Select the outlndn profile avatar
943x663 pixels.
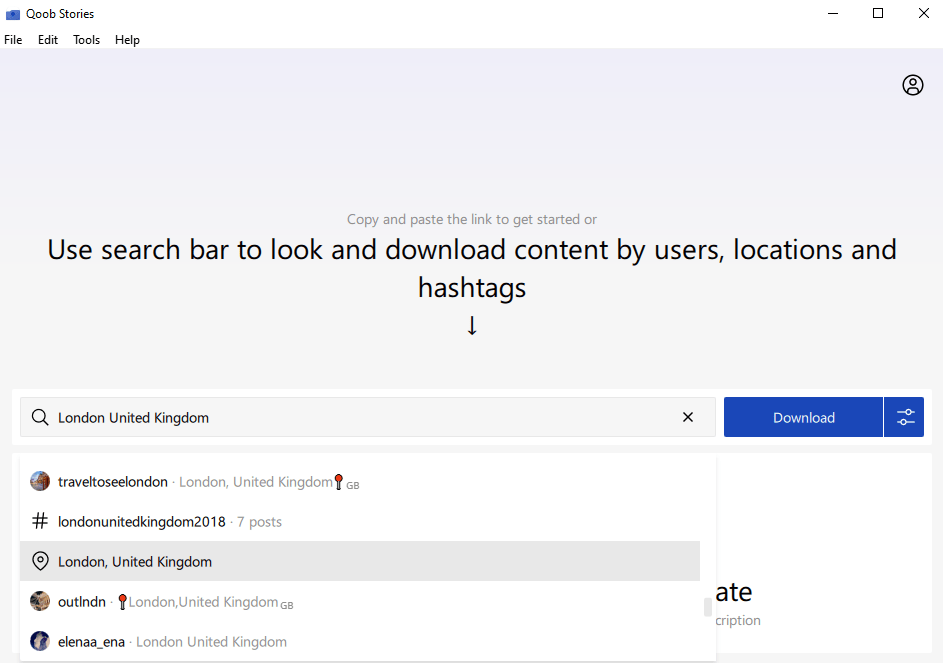(40, 601)
